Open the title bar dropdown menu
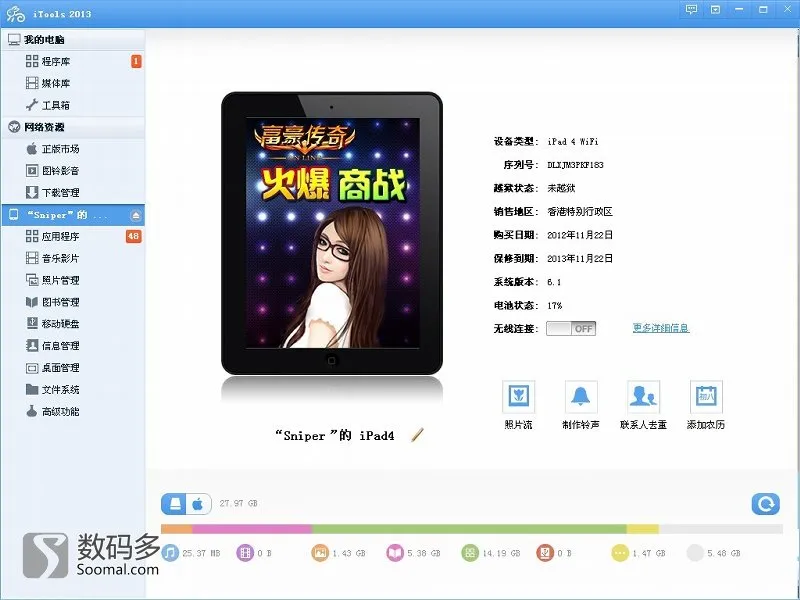Screen dimensions: 800x600 click(x=715, y=9)
